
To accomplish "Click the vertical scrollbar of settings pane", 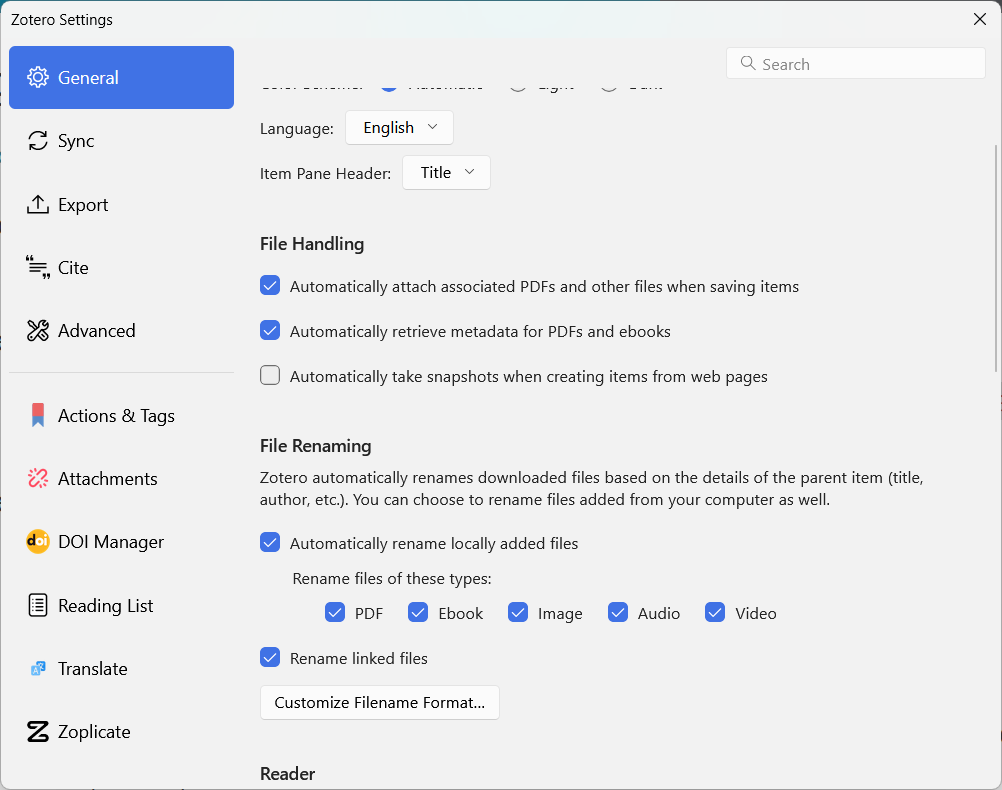I will (x=995, y=260).
